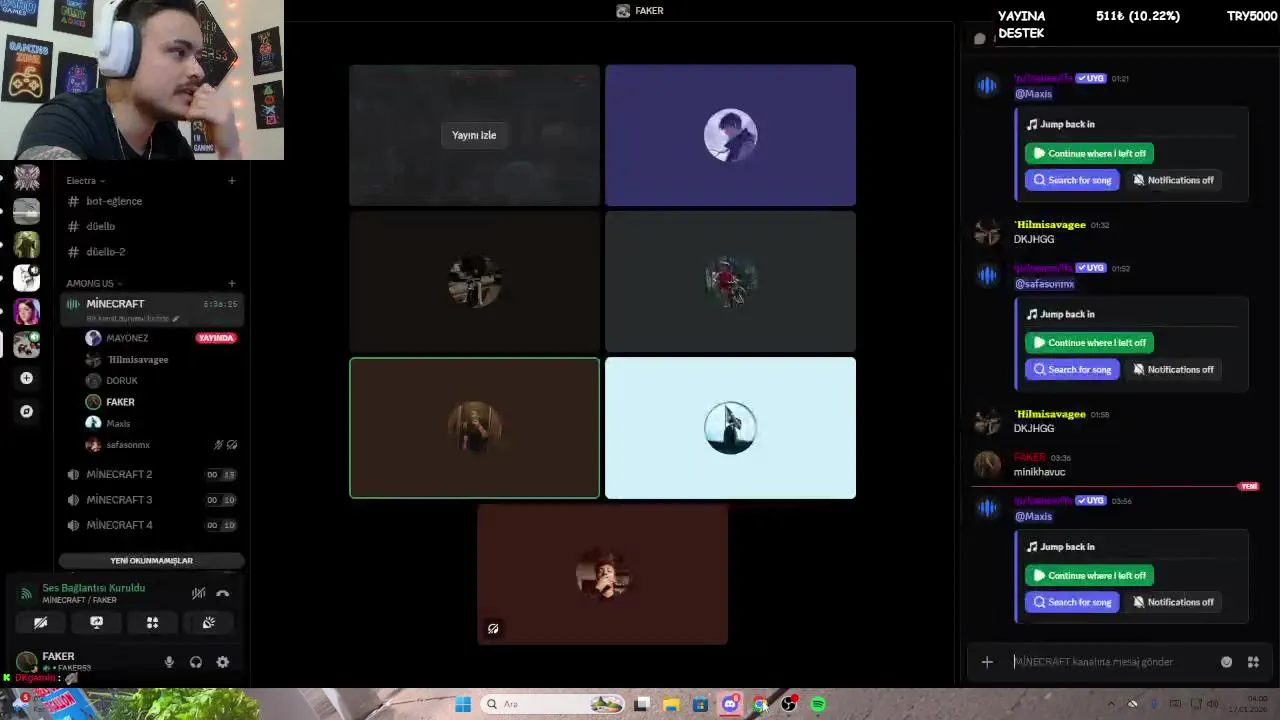Create a channel in AMONG US category

(x=232, y=284)
